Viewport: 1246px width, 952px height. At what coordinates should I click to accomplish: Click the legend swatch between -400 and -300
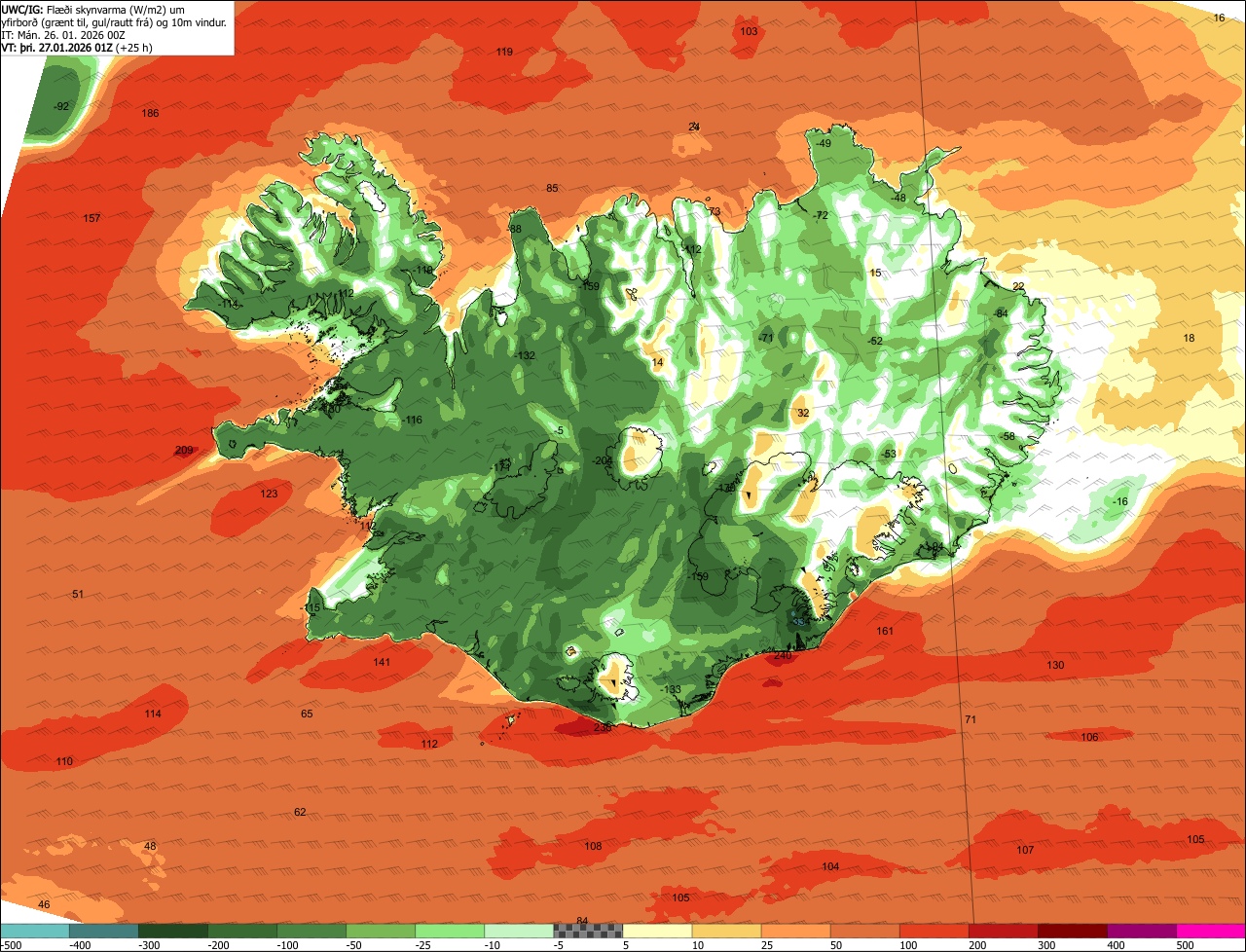pyautogui.click(x=103, y=931)
